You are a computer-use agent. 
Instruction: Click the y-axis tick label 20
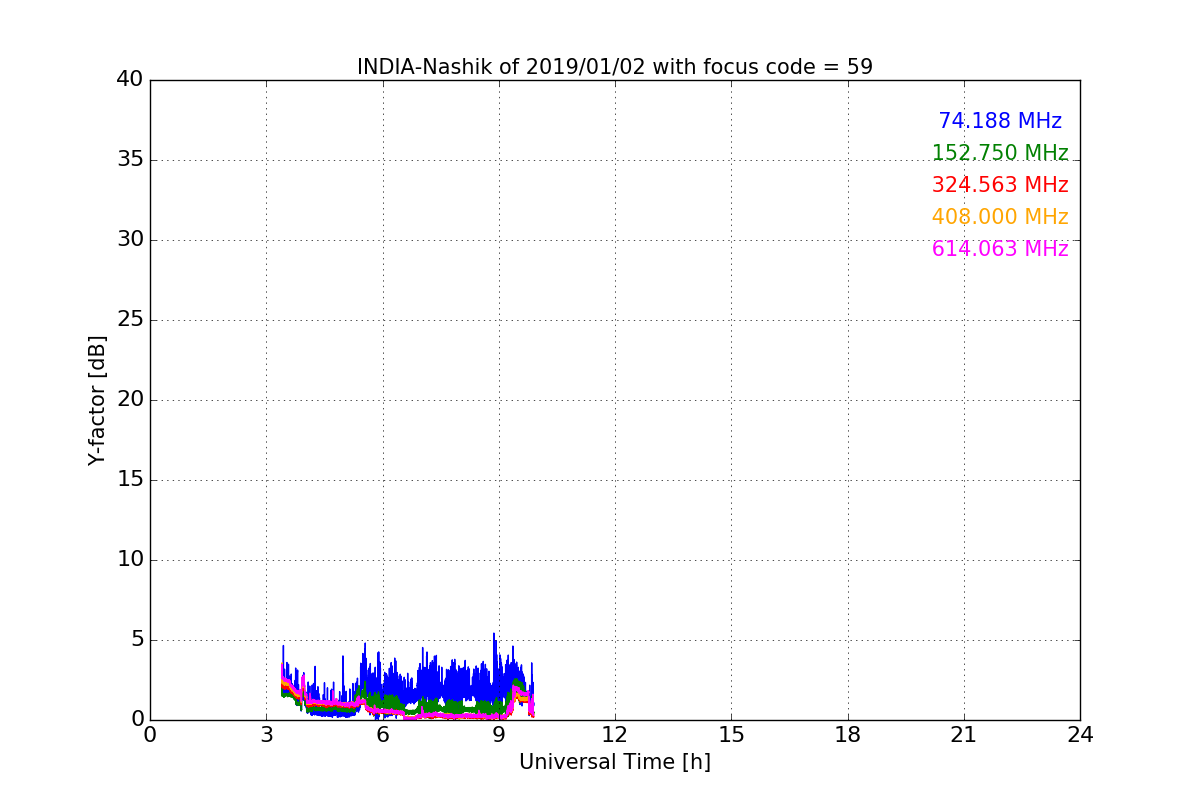point(130,400)
